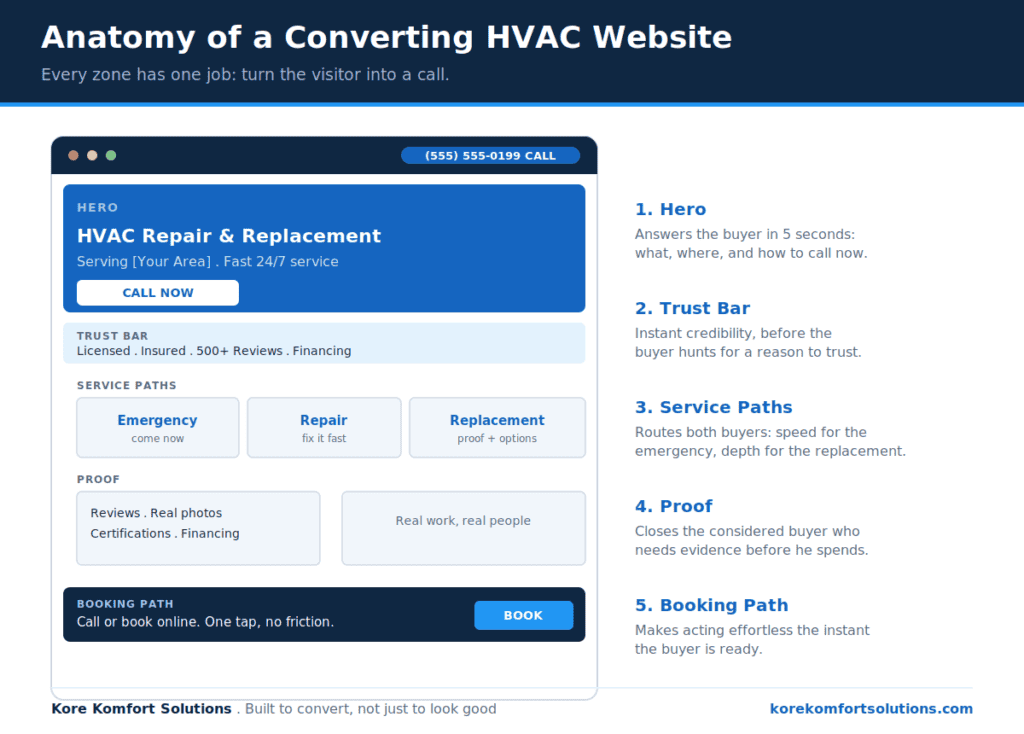Screen dimensions: 1024x734
Task: Click 'Closes the considered buyer' description
Action: [751, 541]
